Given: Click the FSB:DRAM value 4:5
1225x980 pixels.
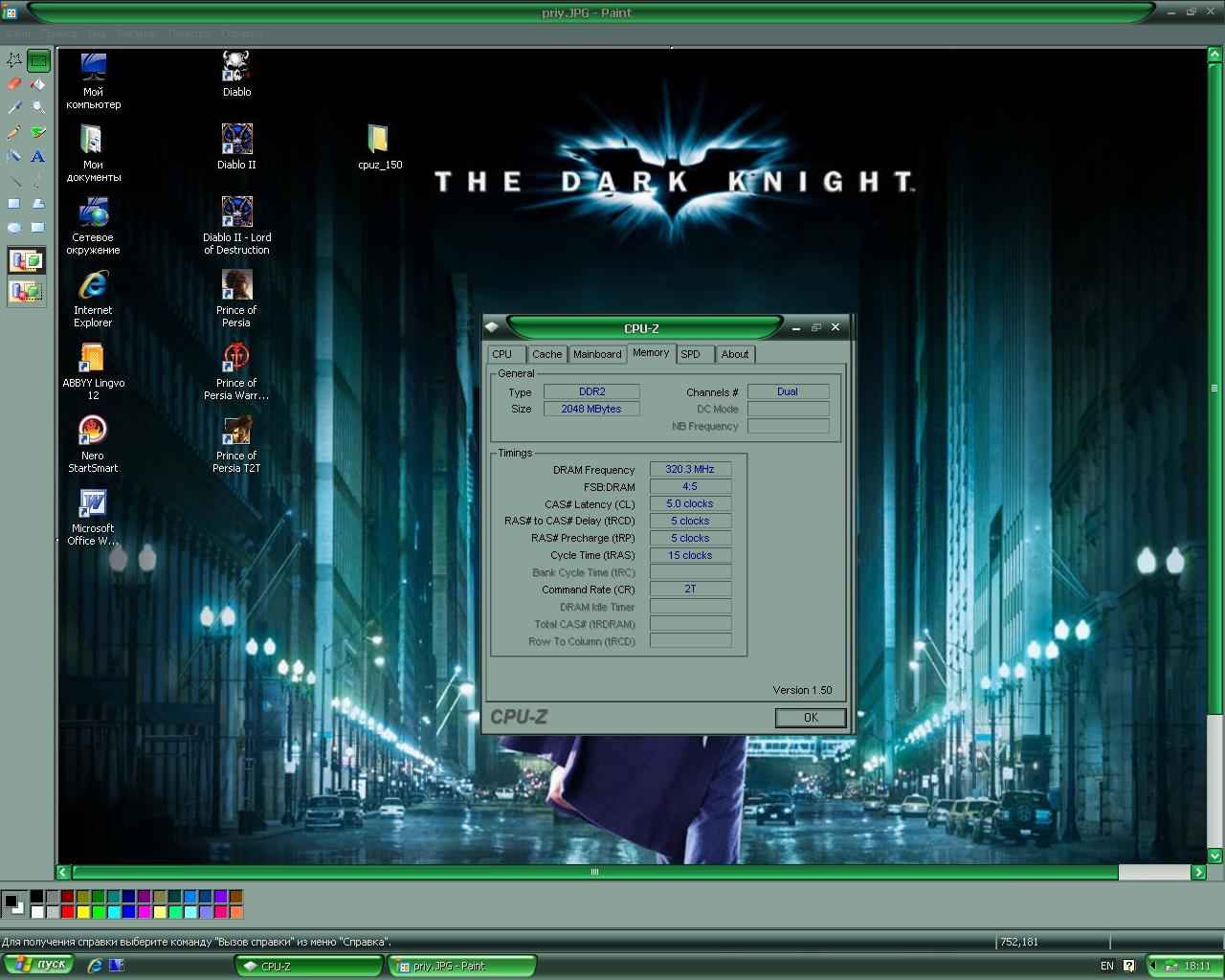Looking at the screenshot, I should coord(690,486).
